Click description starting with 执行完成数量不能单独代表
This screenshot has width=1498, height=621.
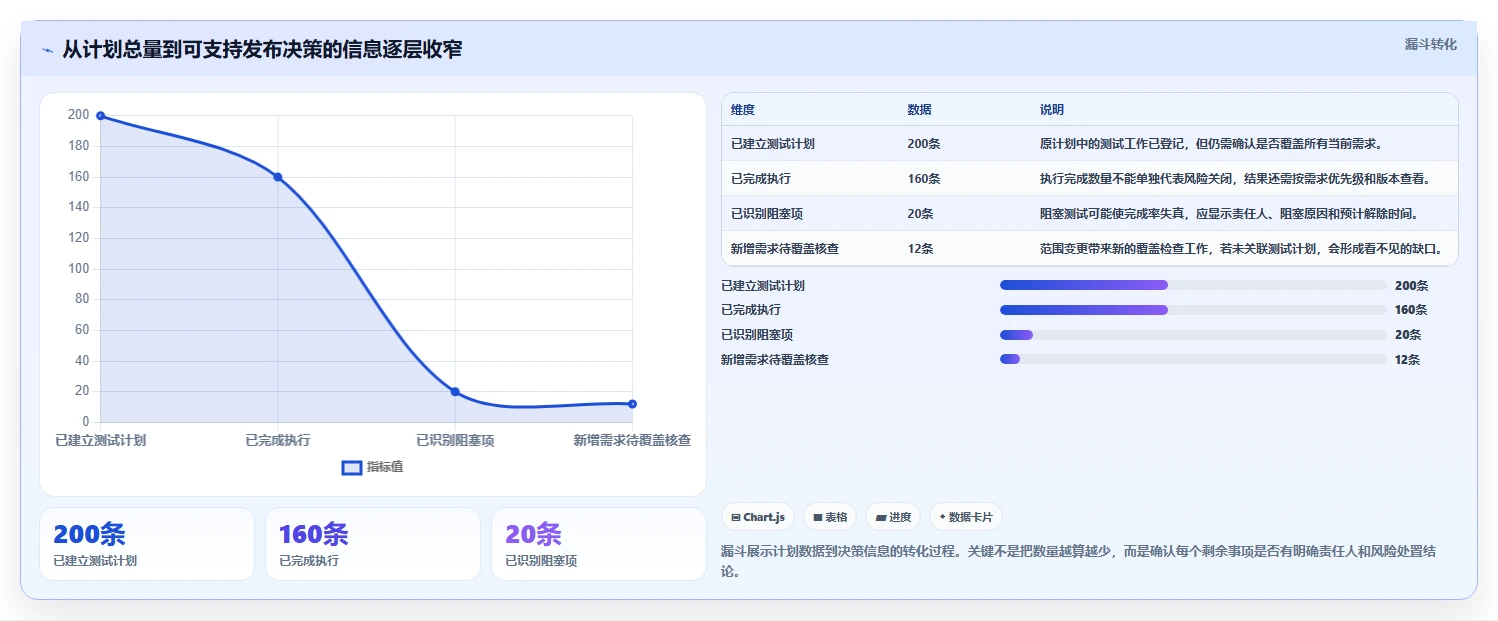pyautogui.click(x=1236, y=179)
